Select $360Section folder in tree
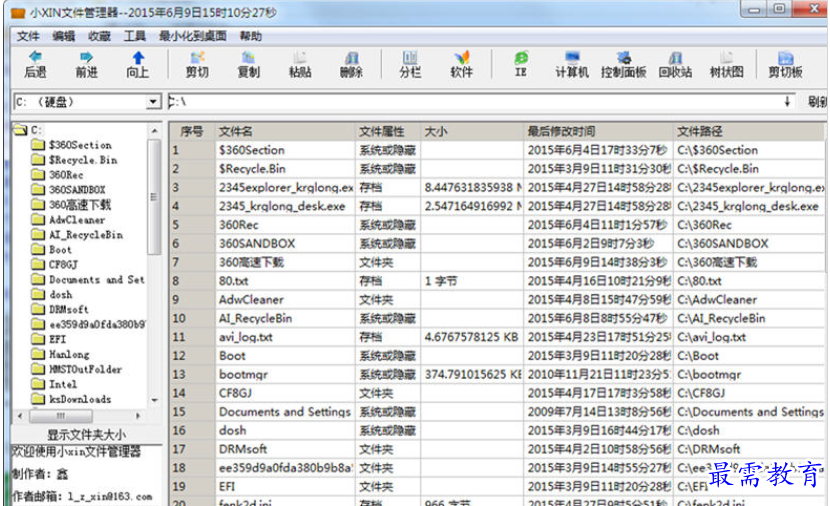Viewport: 830px width, 506px height. tap(80, 145)
